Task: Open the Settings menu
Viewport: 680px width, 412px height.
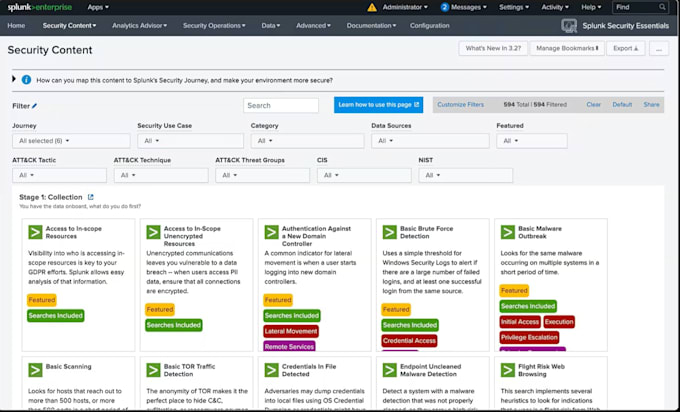Action: pyautogui.click(x=514, y=7)
